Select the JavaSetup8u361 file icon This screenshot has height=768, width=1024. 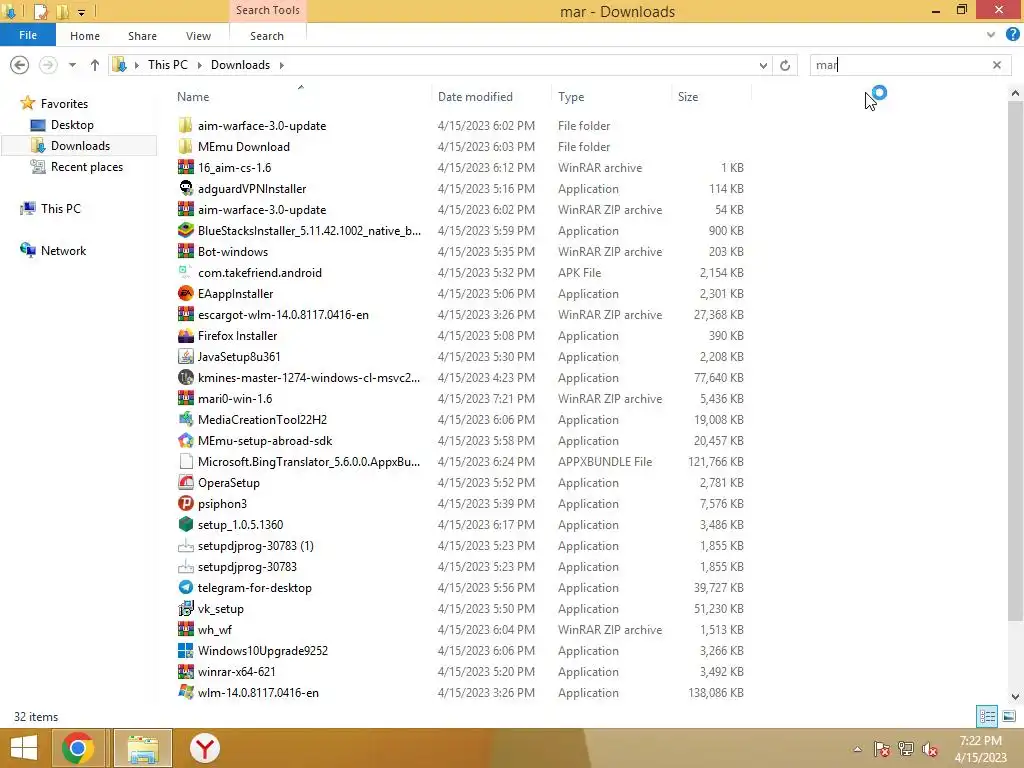pyautogui.click(x=185, y=357)
